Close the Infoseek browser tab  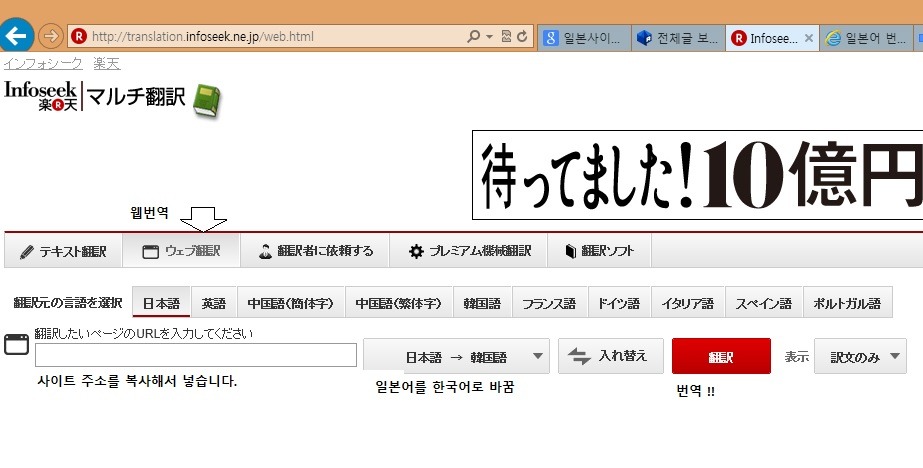point(807,39)
